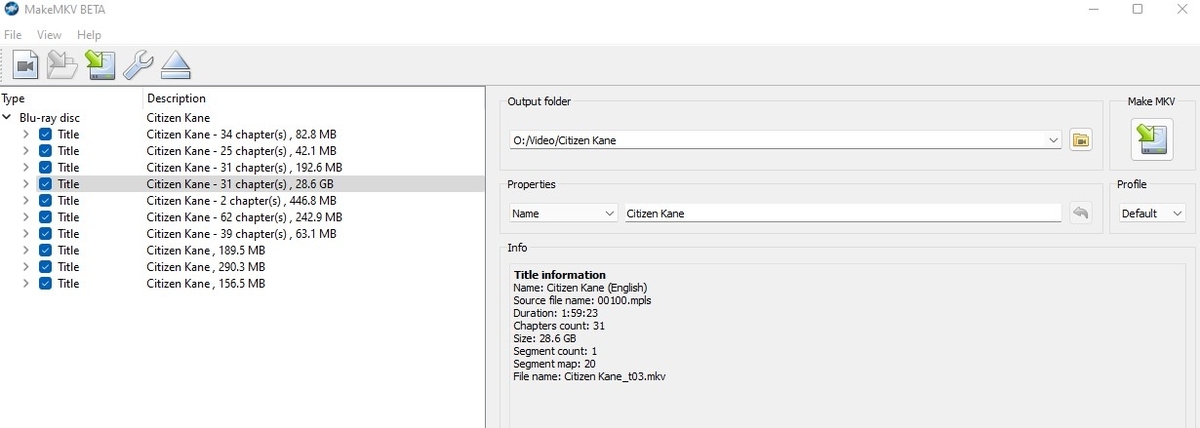Open the Name property dropdown
The height and width of the screenshot is (428, 1200).
[x=563, y=213]
